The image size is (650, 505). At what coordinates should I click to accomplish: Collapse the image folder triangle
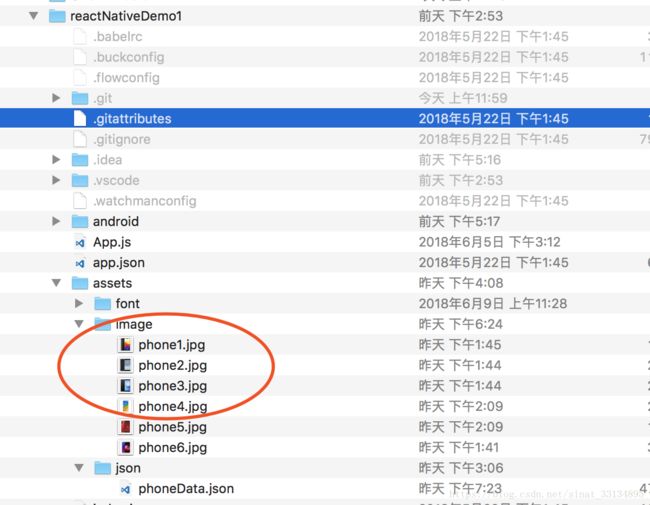79,324
